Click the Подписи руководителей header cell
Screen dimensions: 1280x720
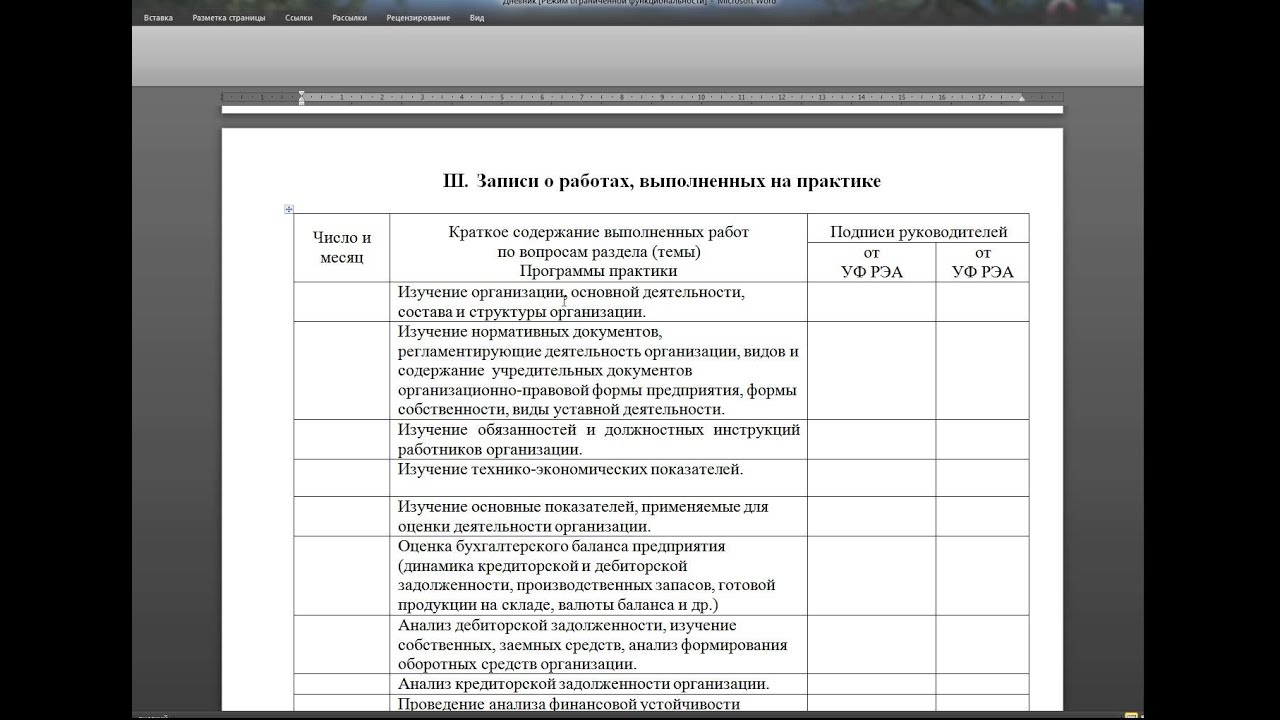point(918,232)
